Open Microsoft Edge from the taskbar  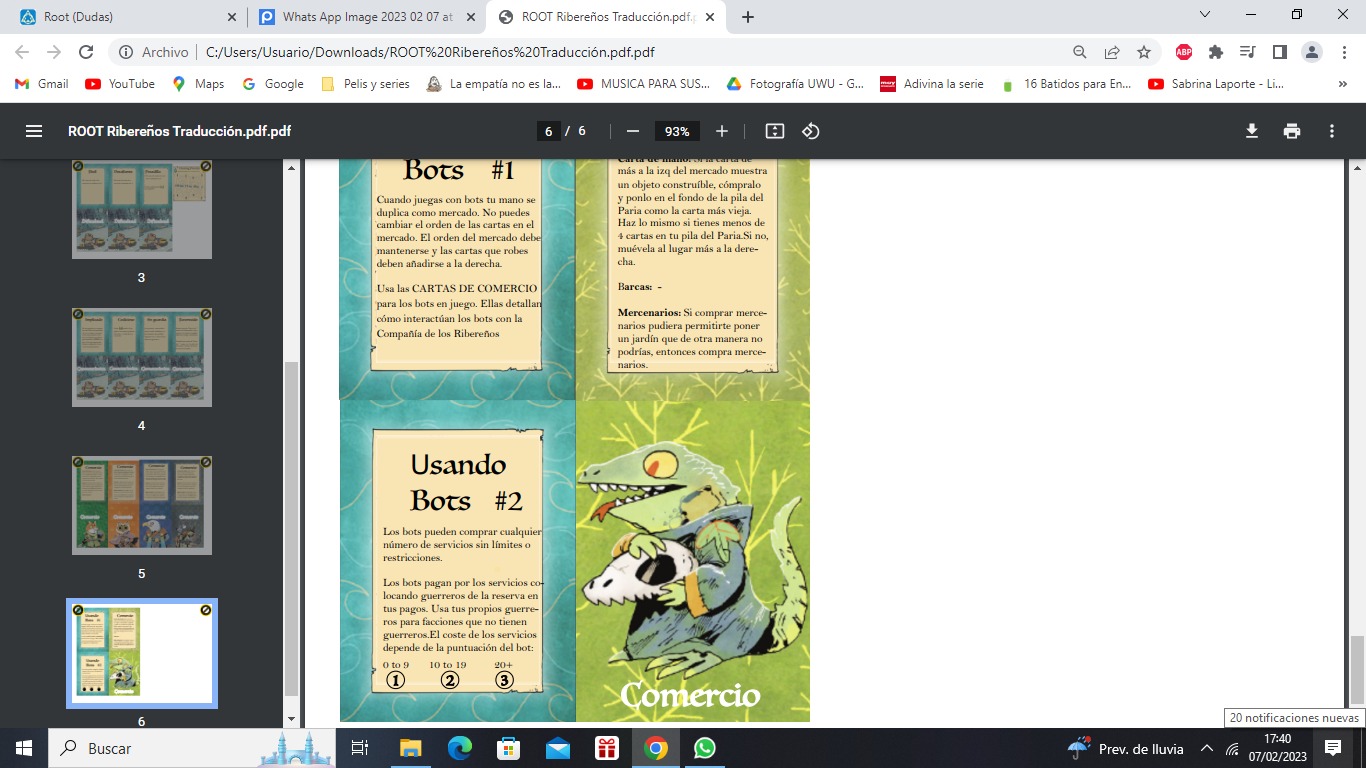point(460,748)
